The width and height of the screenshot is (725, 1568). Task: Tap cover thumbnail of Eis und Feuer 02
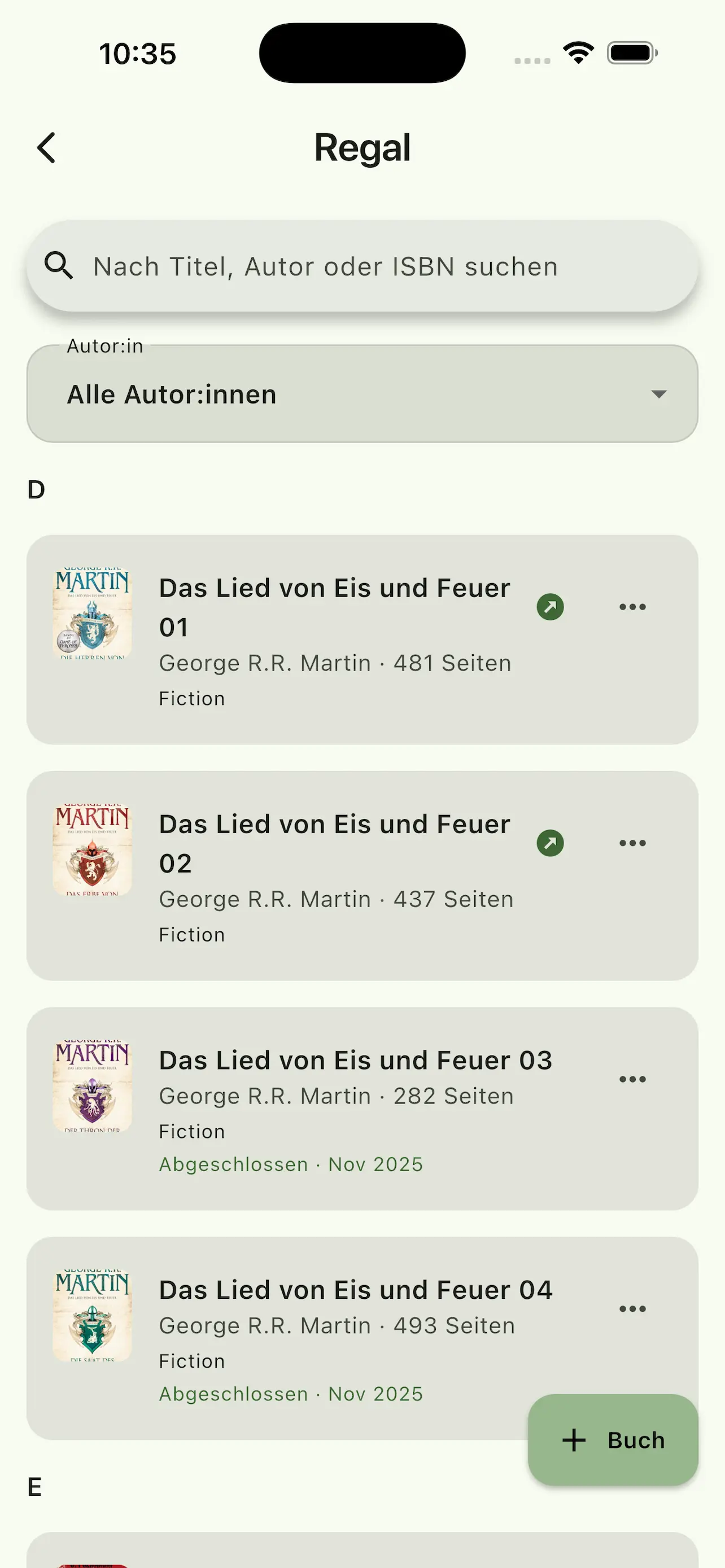pos(93,849)
